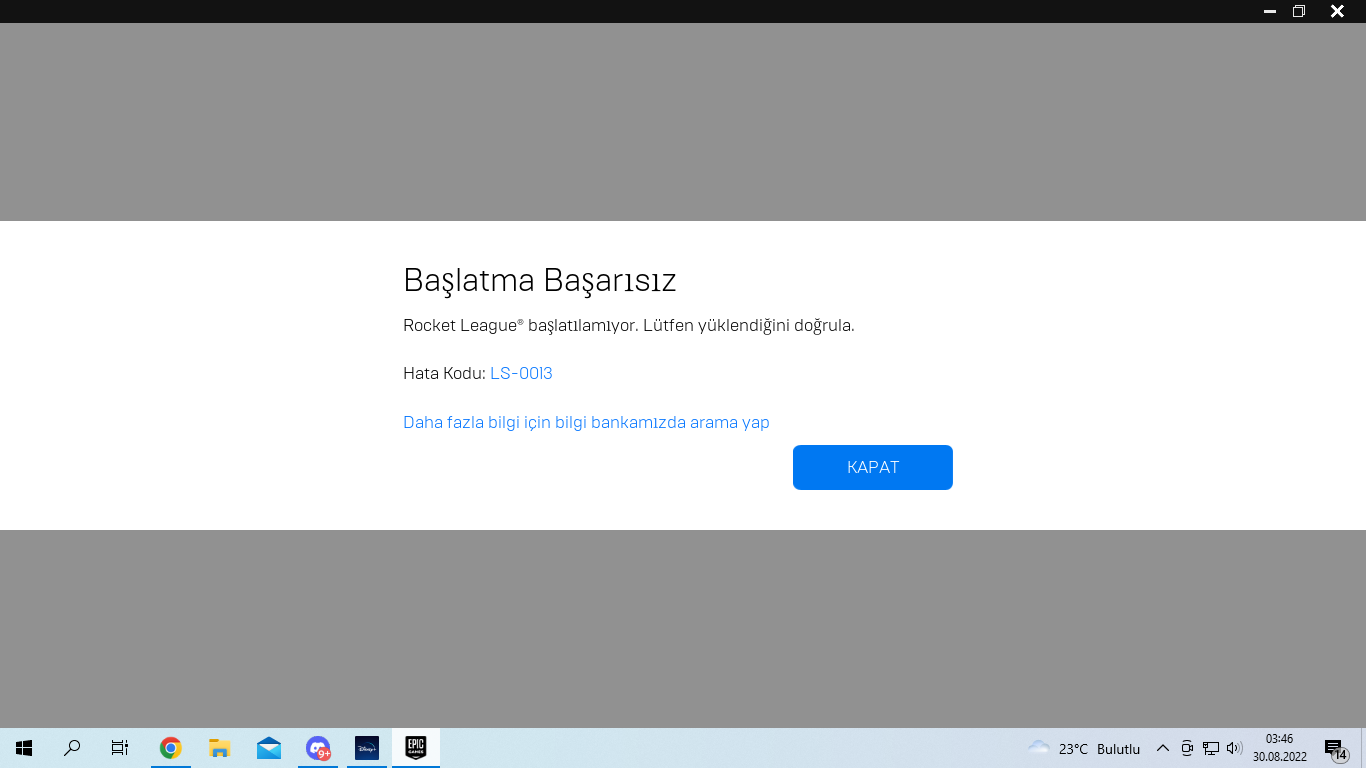Viewport: 1366px width, 768px height.
Task: Close the Epic Games Launcher window
Action: pyautogui.click(x=1337, y=11)
